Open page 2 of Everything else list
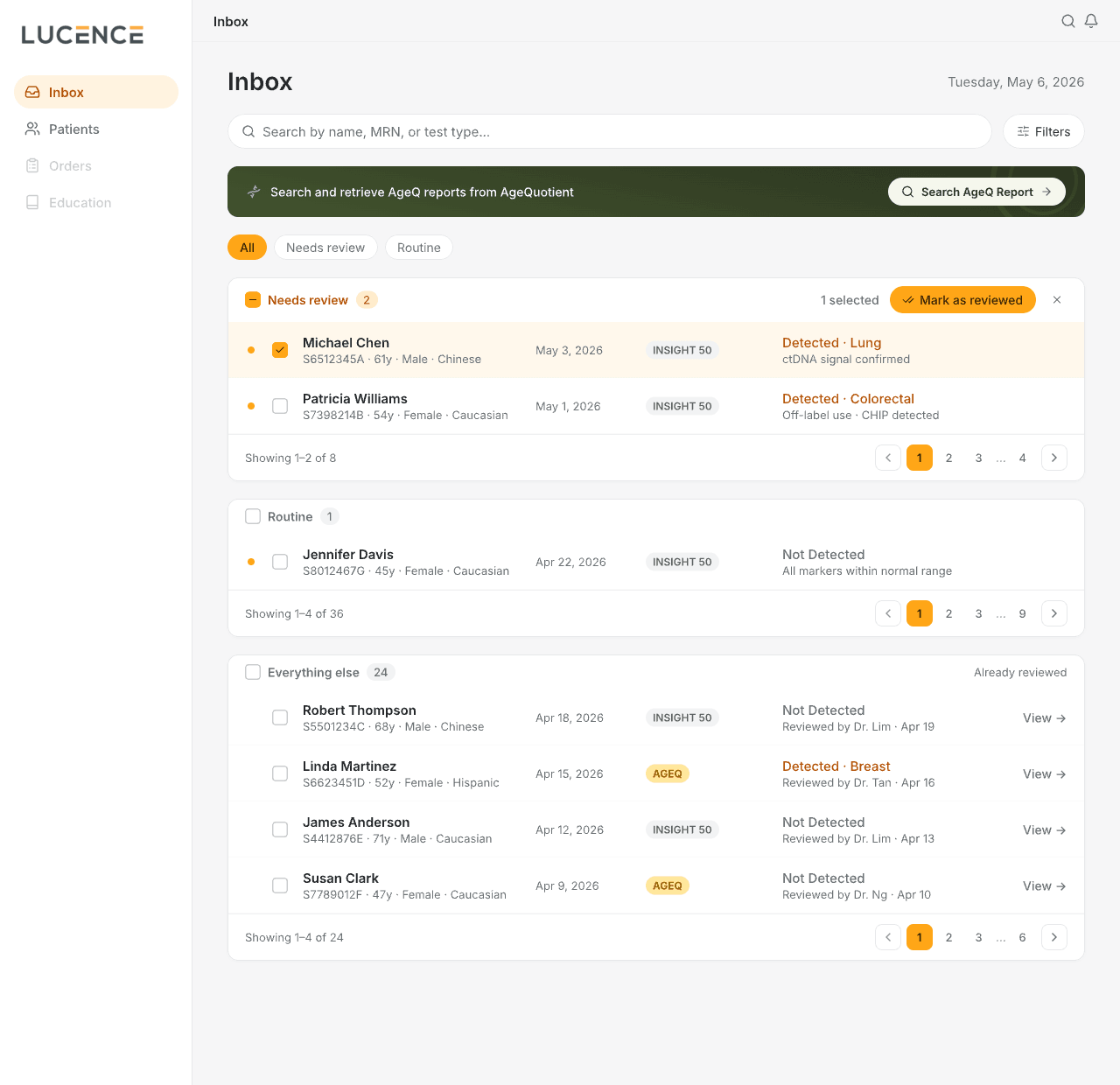 (x=948, y=937)
